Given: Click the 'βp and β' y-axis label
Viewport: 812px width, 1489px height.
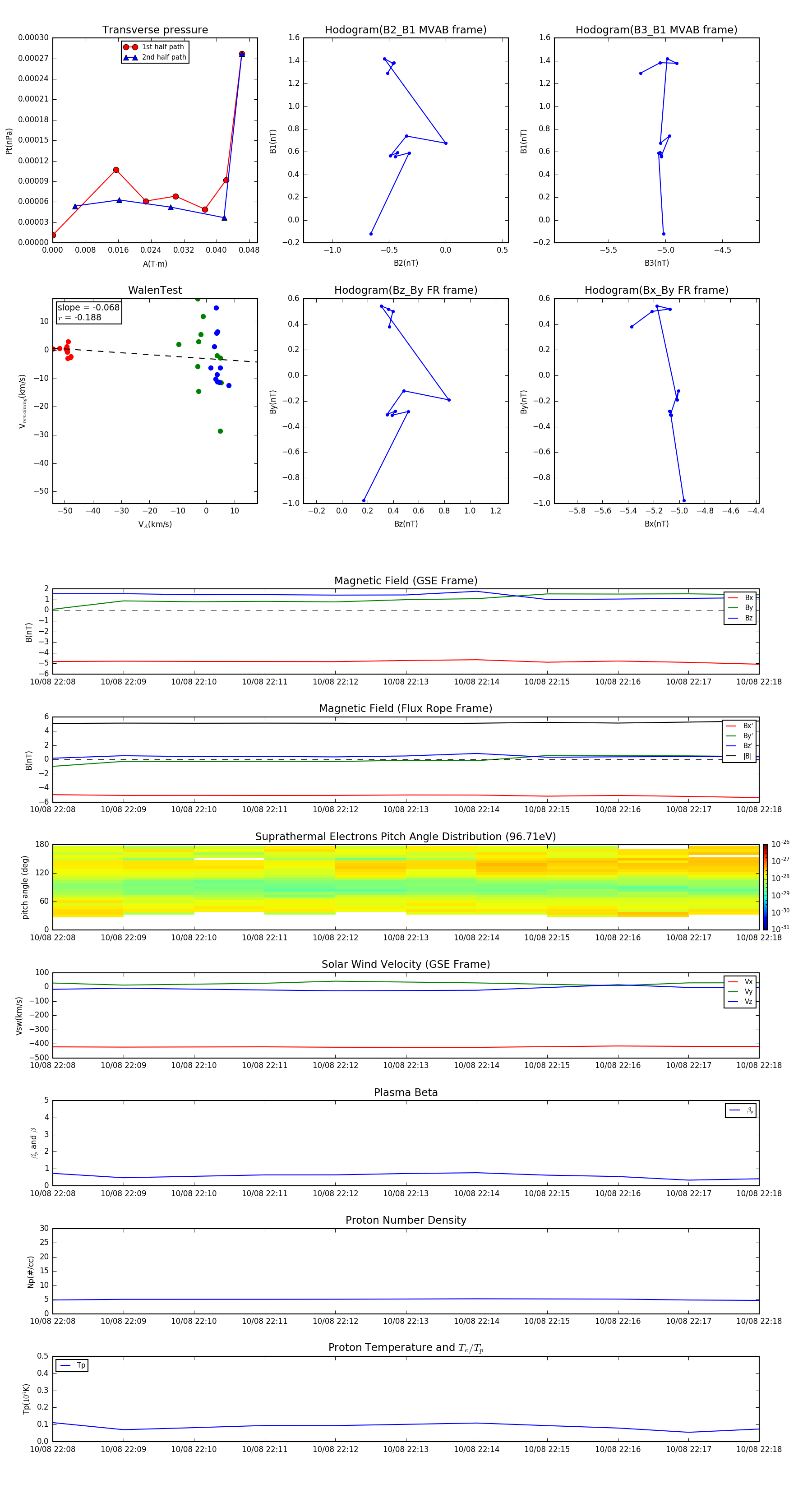Looking at the screenshot, I should point(33,1143).
